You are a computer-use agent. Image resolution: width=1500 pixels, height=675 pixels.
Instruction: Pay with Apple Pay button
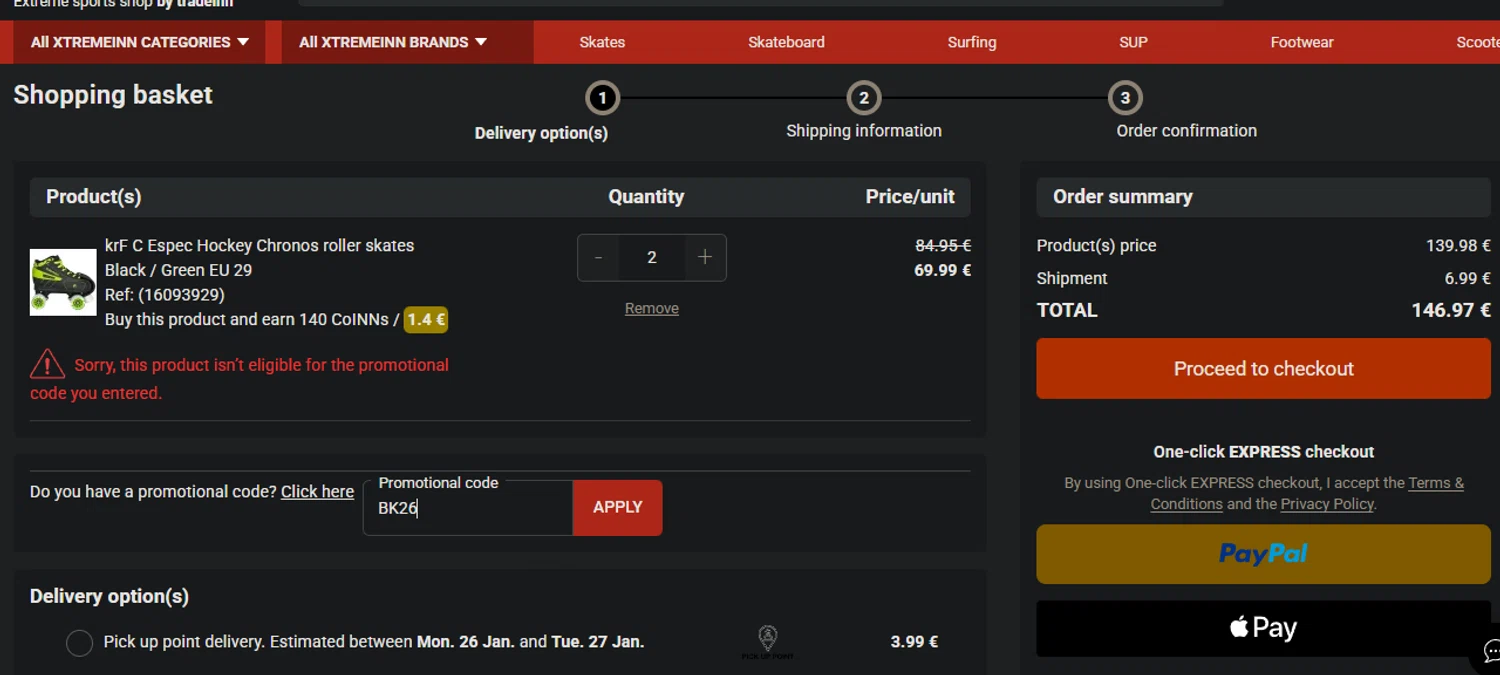point(1263,628)
